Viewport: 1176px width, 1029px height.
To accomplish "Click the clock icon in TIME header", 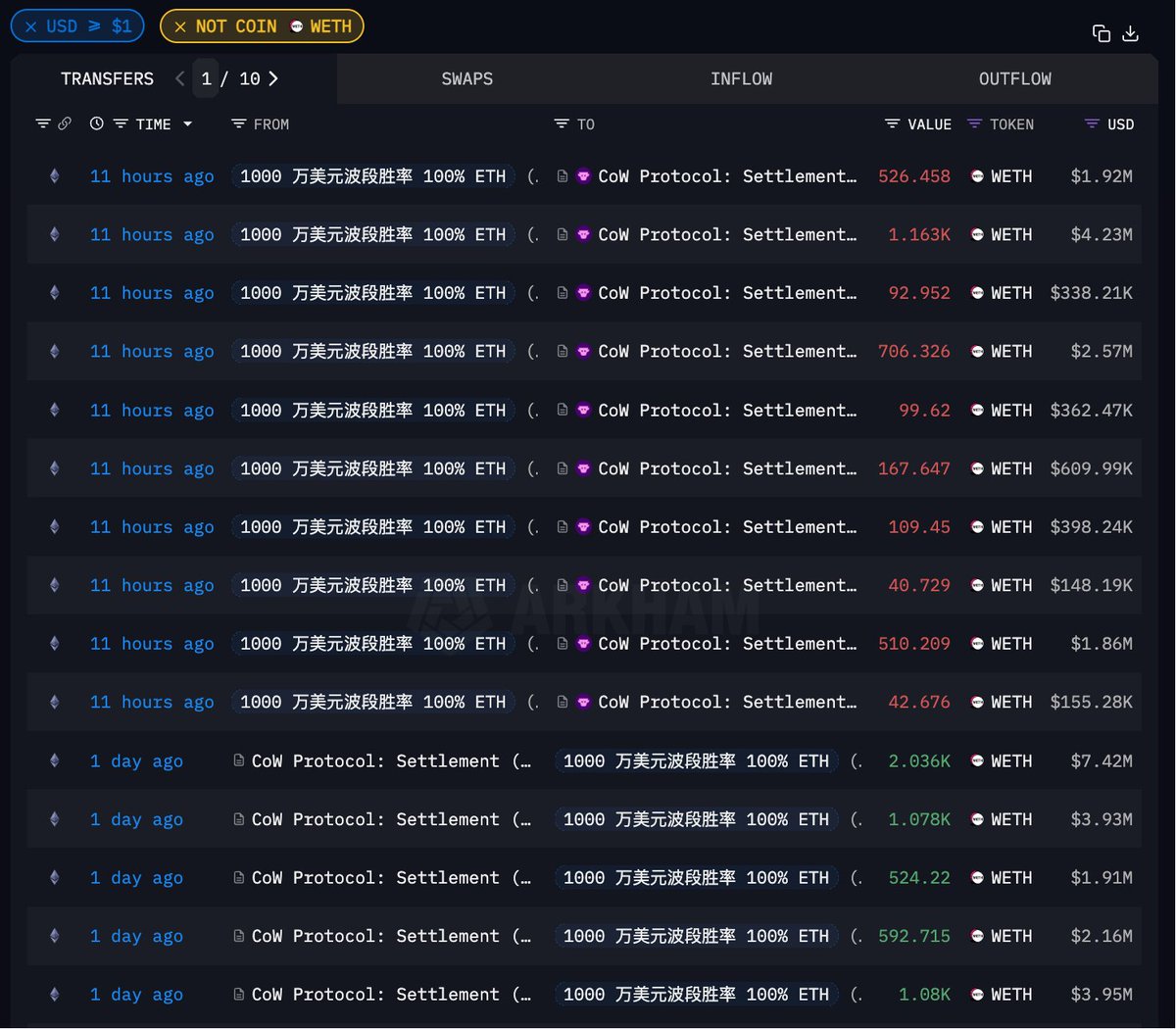I will click(97, 124).
